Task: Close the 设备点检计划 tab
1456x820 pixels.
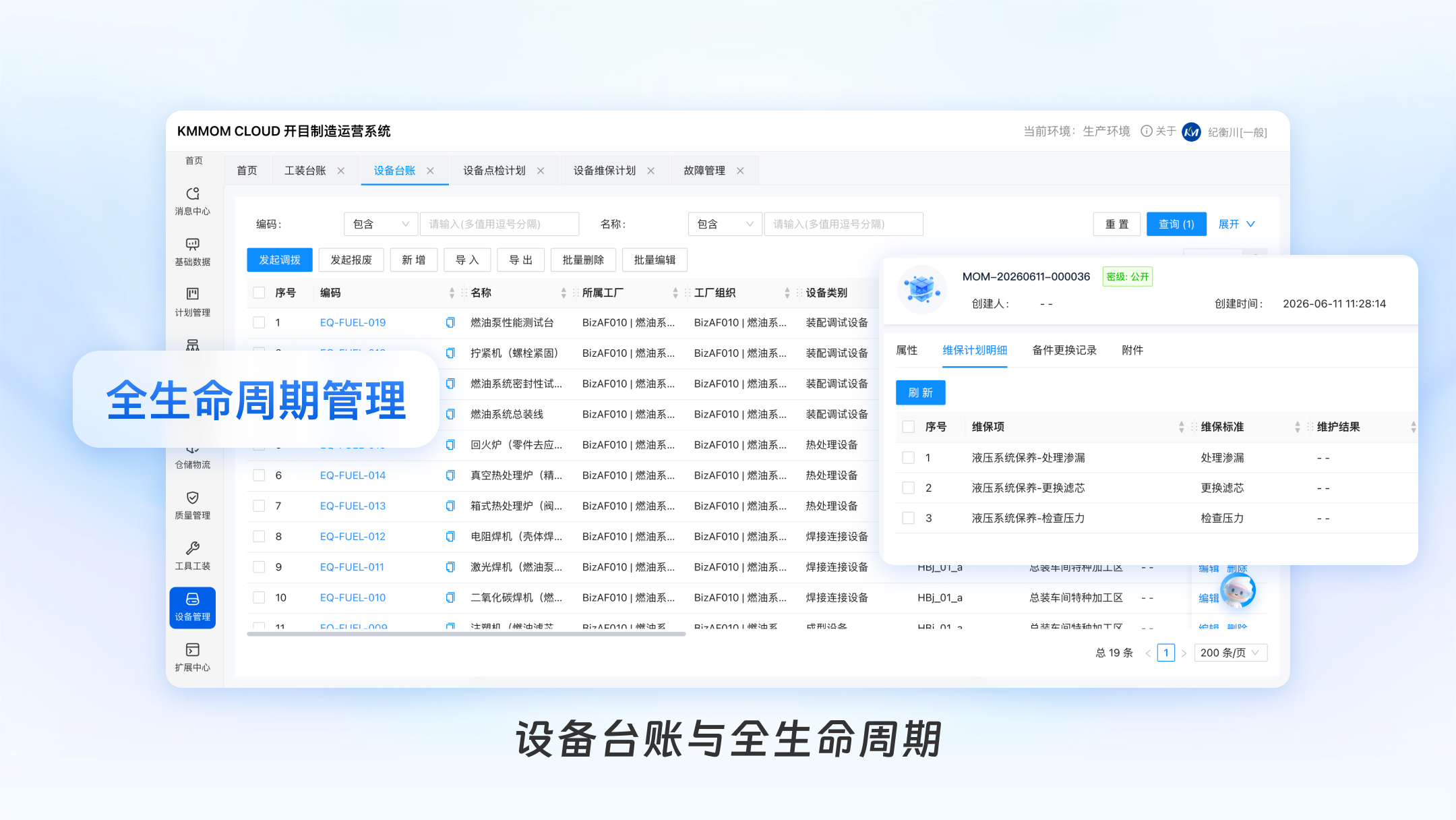Action: click(541, 171)
